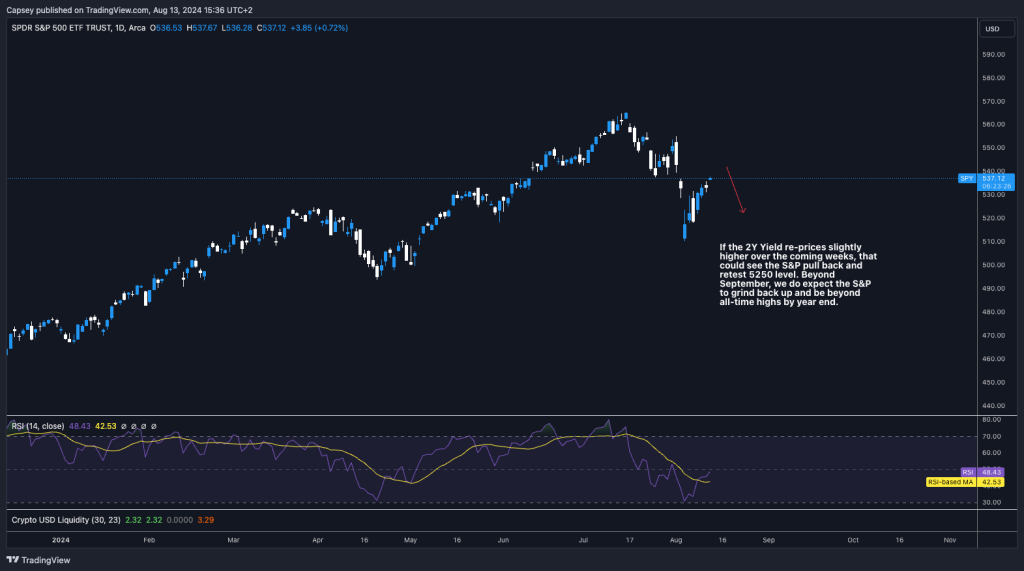
Task: Select the RSI (14, close) indicator legend
Action: coord(37,426)
